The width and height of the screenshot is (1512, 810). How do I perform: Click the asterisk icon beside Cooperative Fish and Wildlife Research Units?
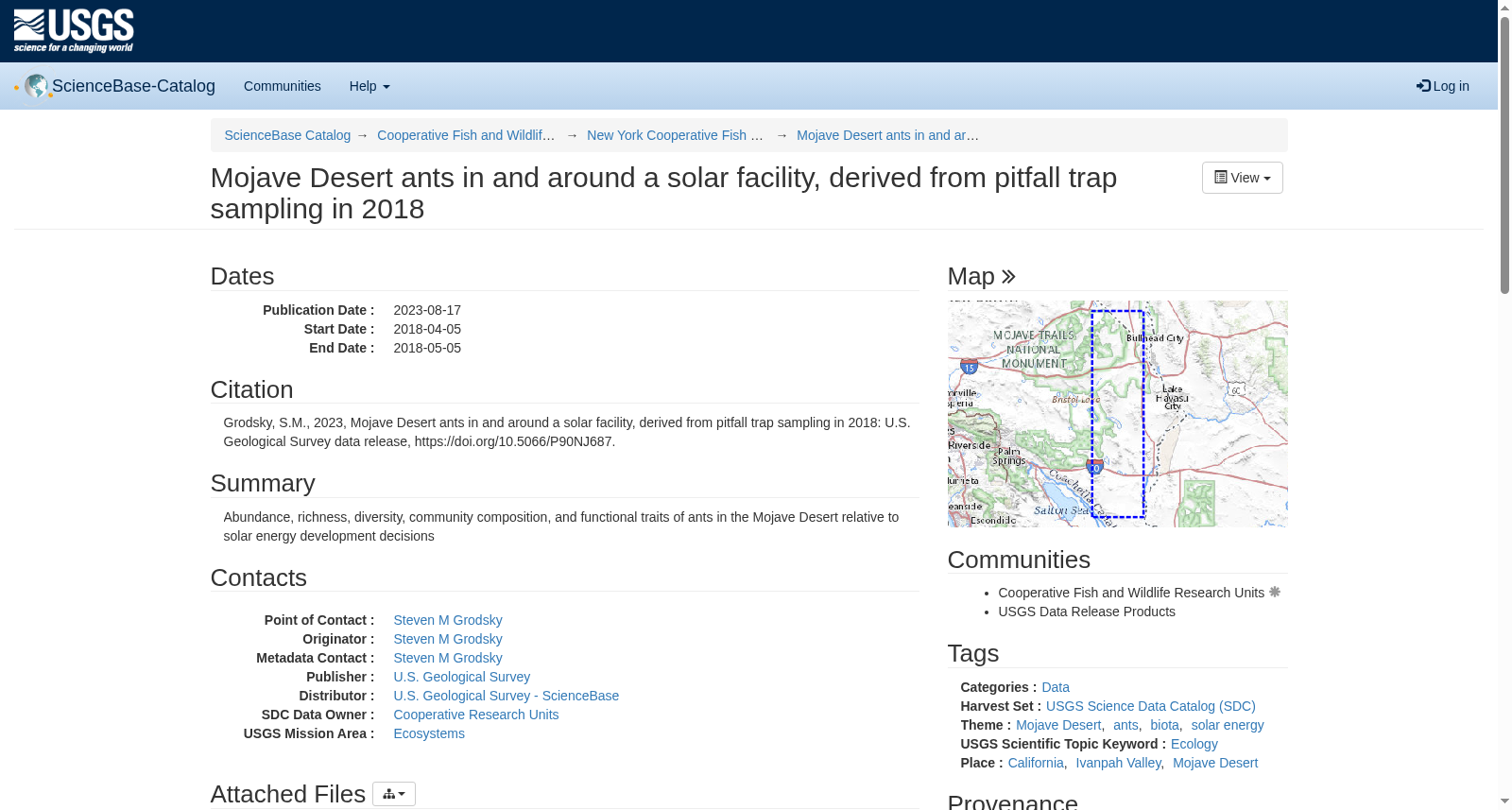1275,592
